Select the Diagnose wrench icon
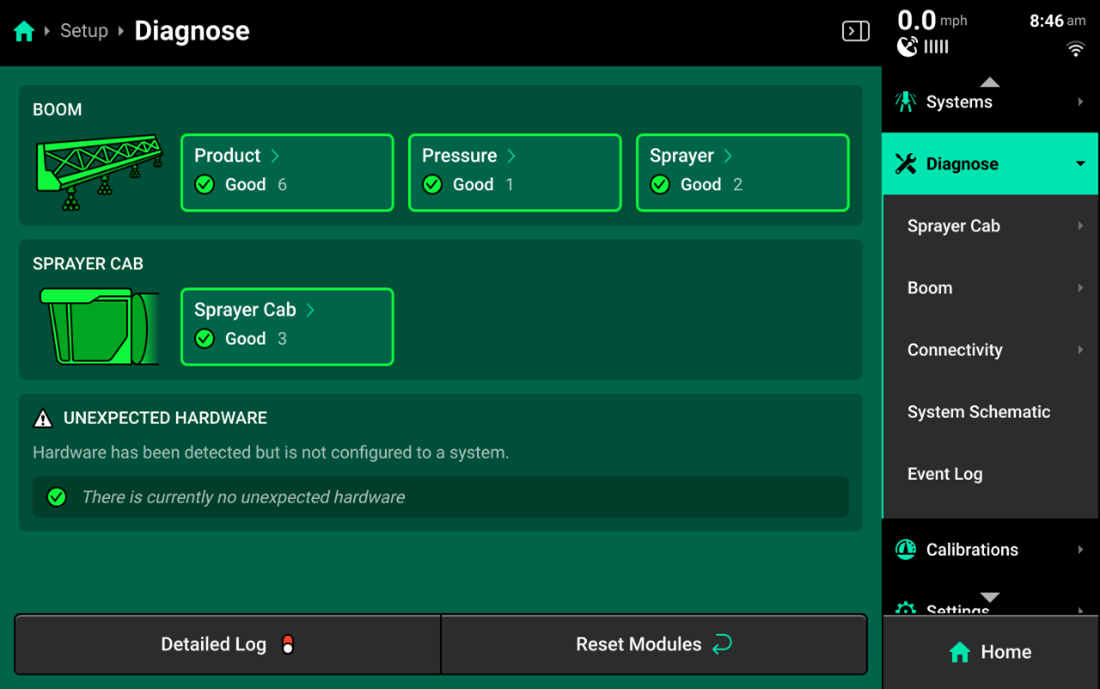1100x689 pixels. [x=905, y=163]
